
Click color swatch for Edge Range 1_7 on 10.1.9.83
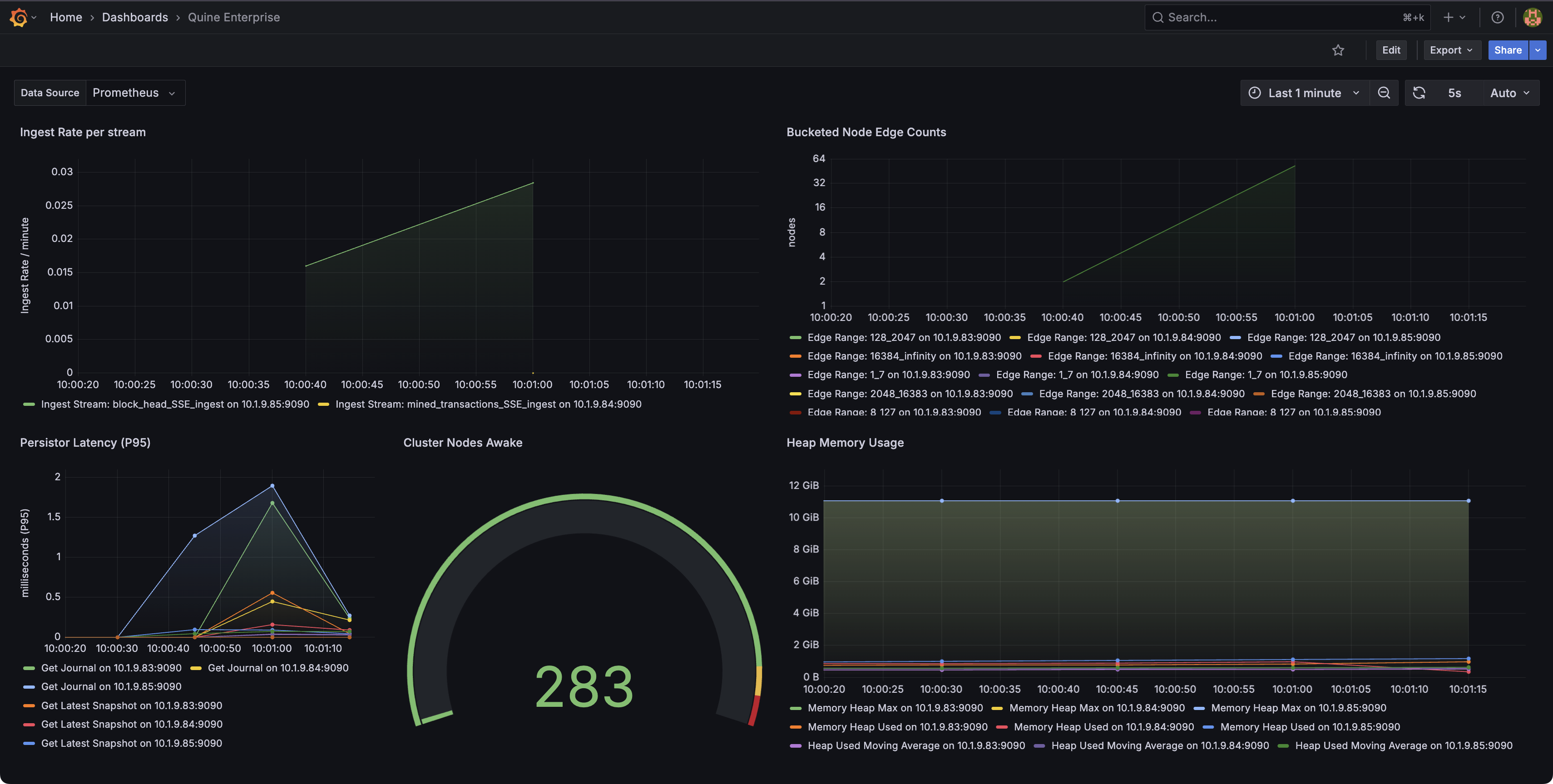[x=795, y=375]
